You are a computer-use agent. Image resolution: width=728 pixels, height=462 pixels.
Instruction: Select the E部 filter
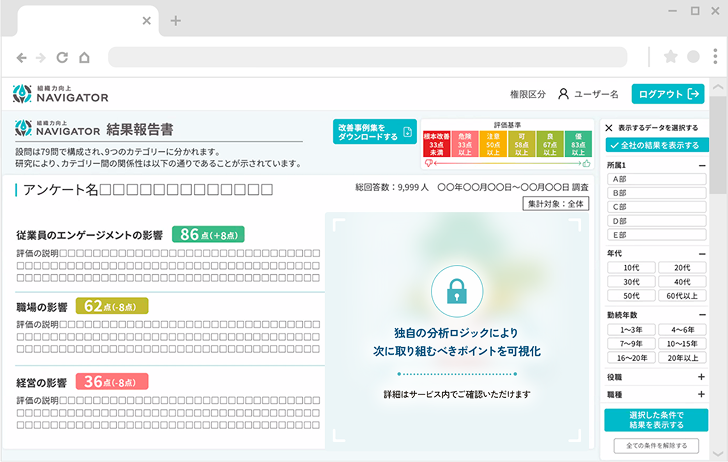tap(656, 235)
